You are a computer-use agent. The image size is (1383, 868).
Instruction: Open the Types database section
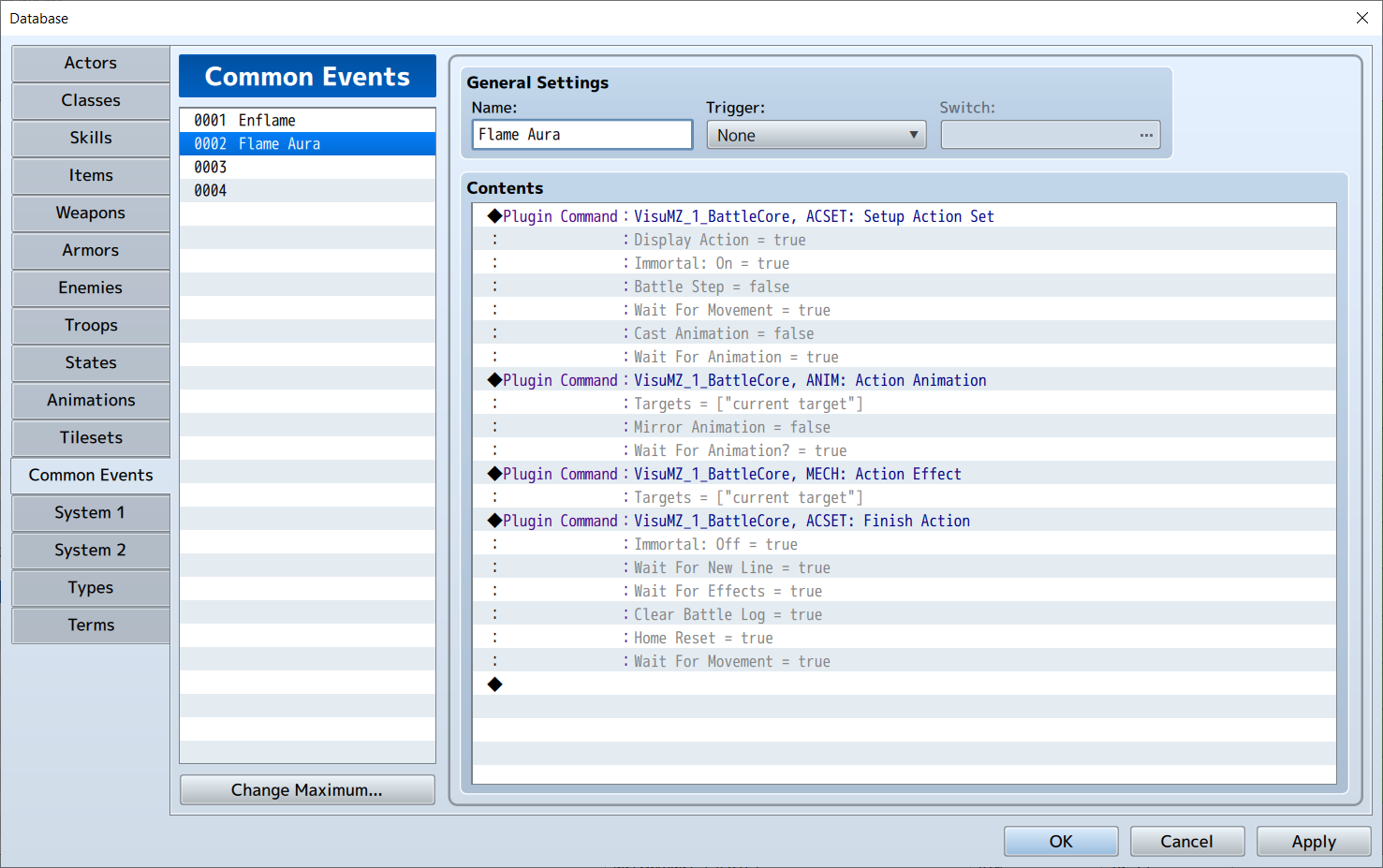tap(90, 587)
